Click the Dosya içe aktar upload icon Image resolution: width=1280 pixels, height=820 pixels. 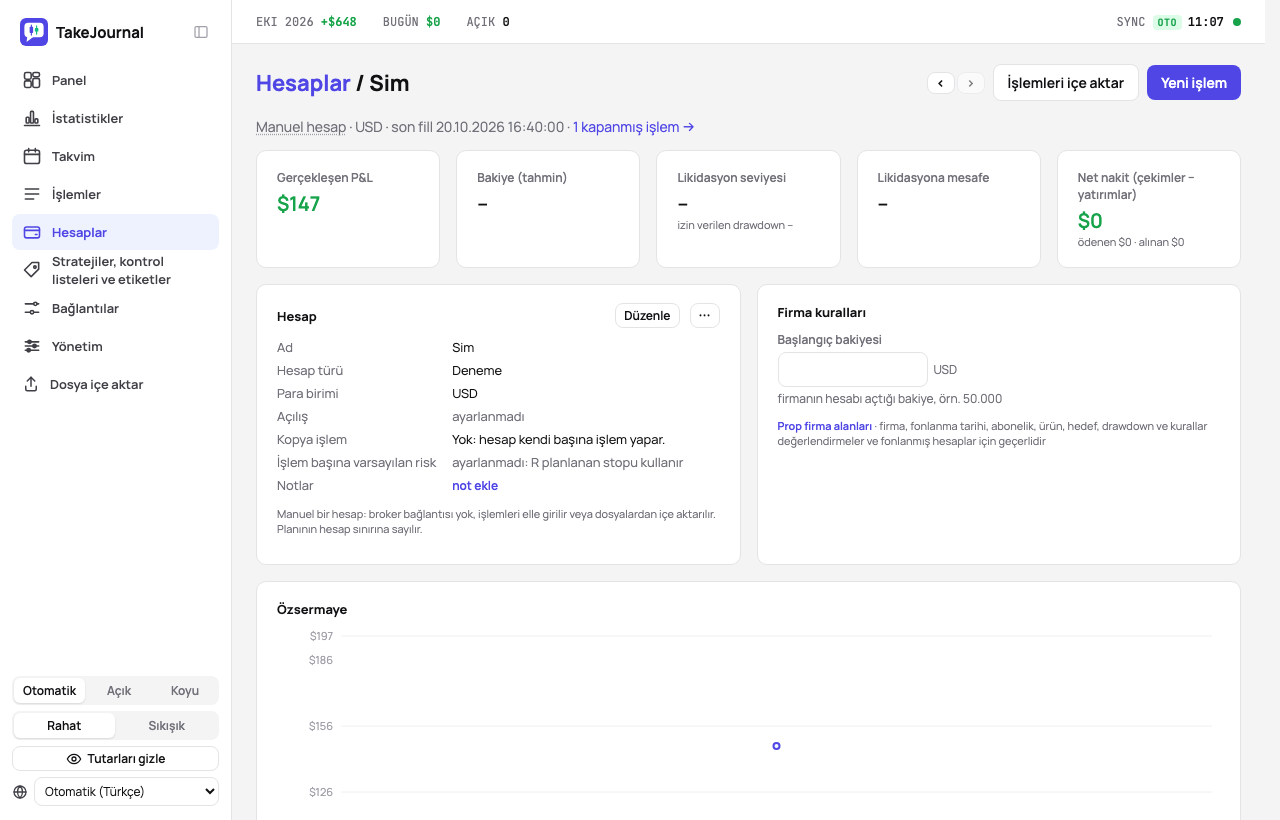click(31, 384)
